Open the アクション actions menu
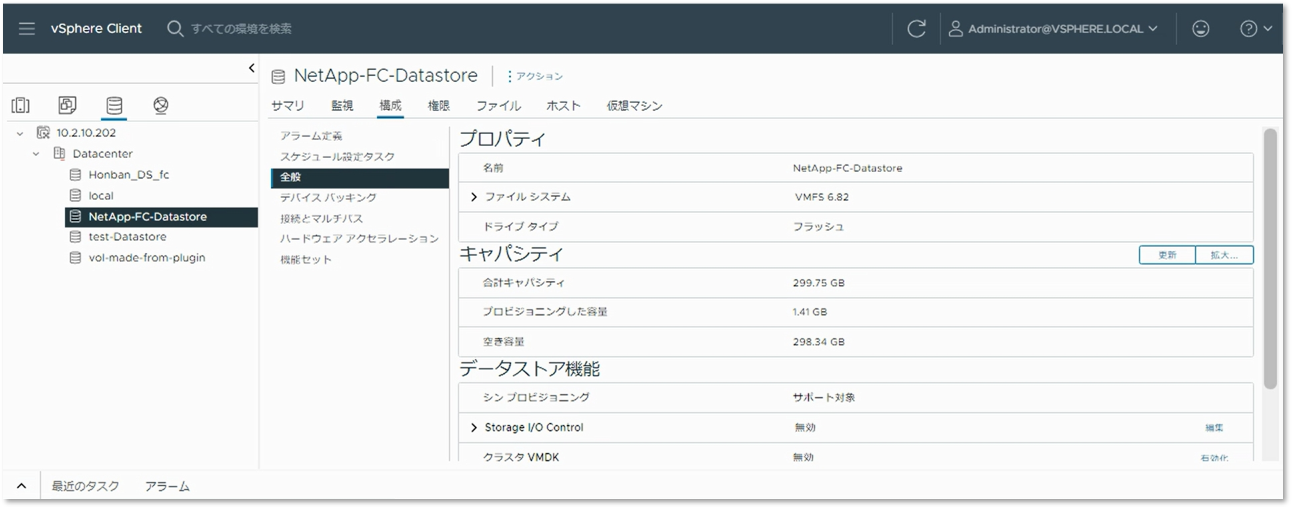This screenshot has width=1292, height=508. click(536, 76)
